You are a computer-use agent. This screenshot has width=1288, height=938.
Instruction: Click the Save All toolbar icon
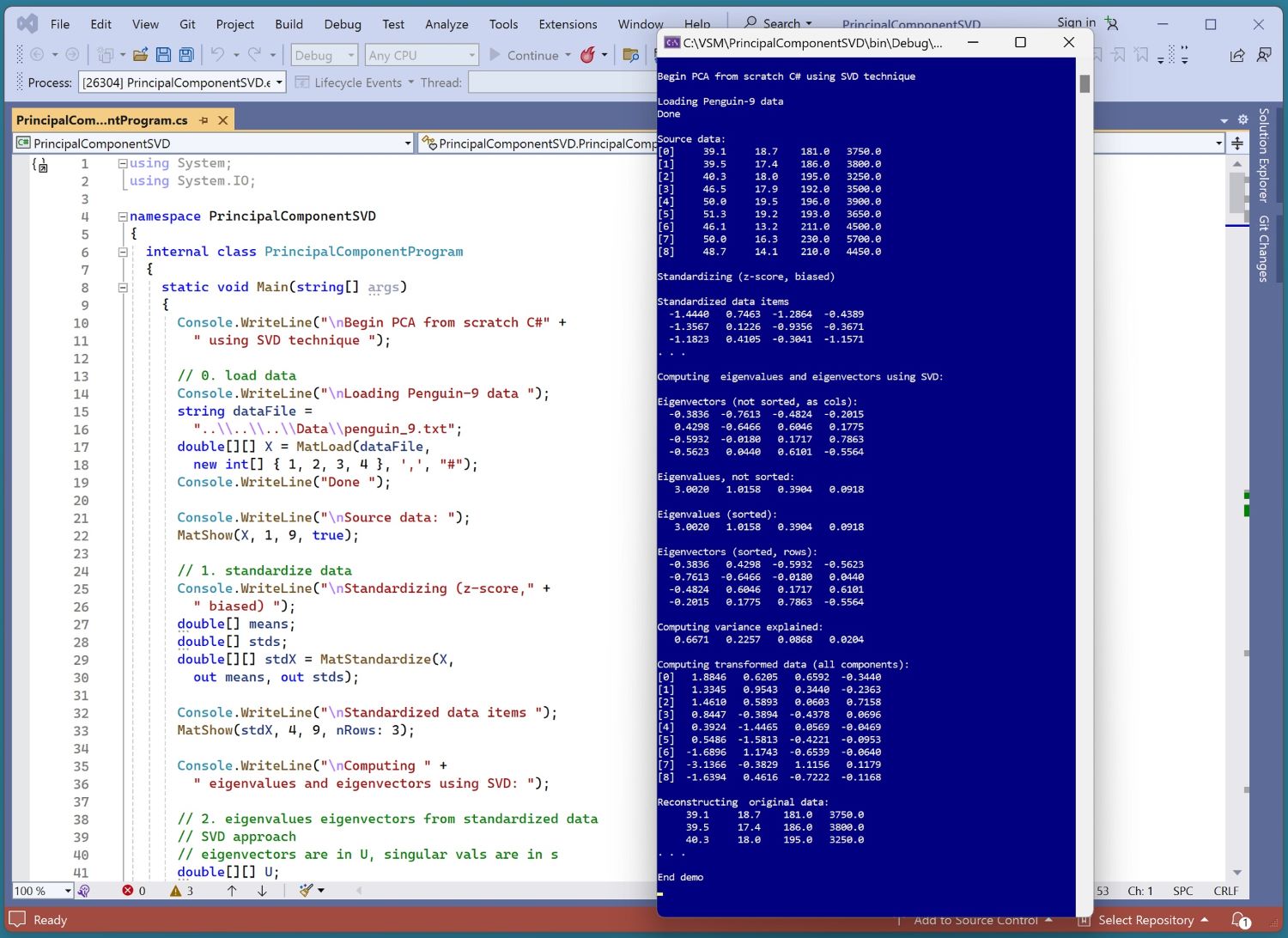186,55
